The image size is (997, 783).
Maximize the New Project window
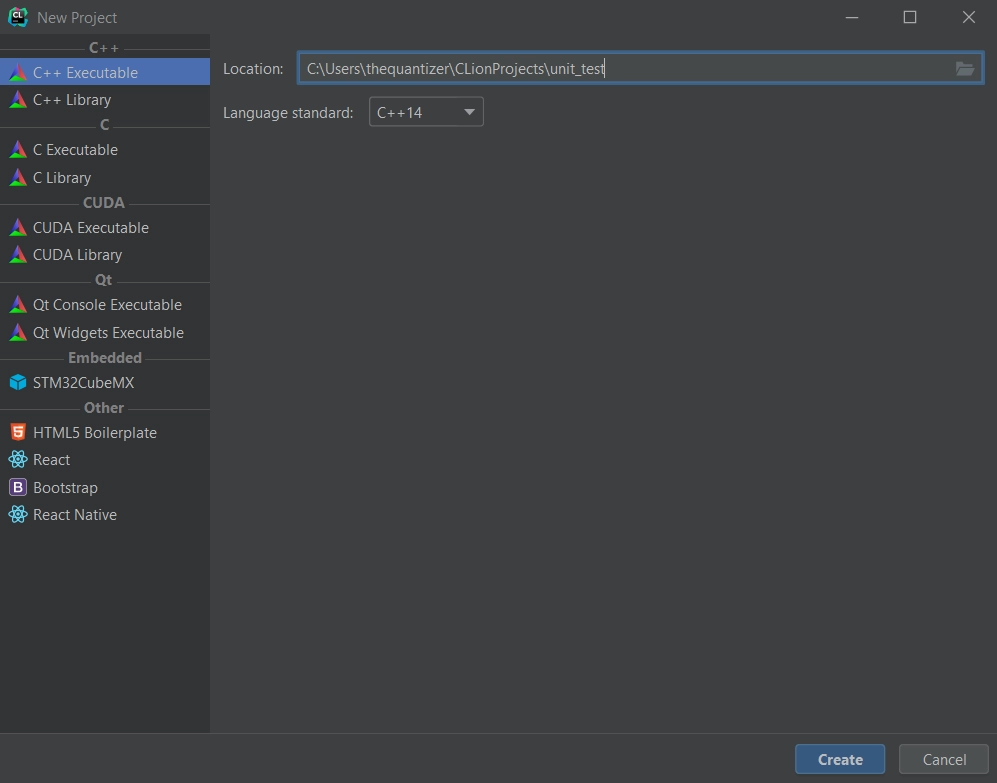click(x=910, y=17)
